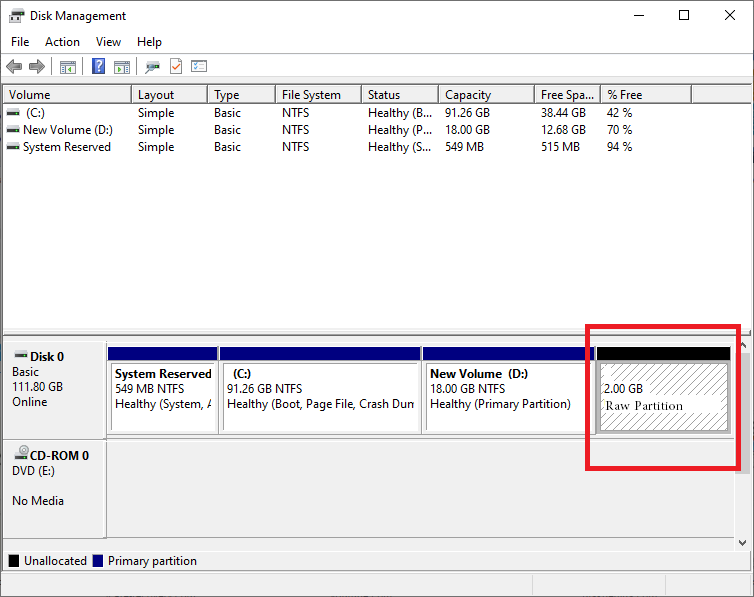Click the Disk 0 drive icon

click(21, 355)
